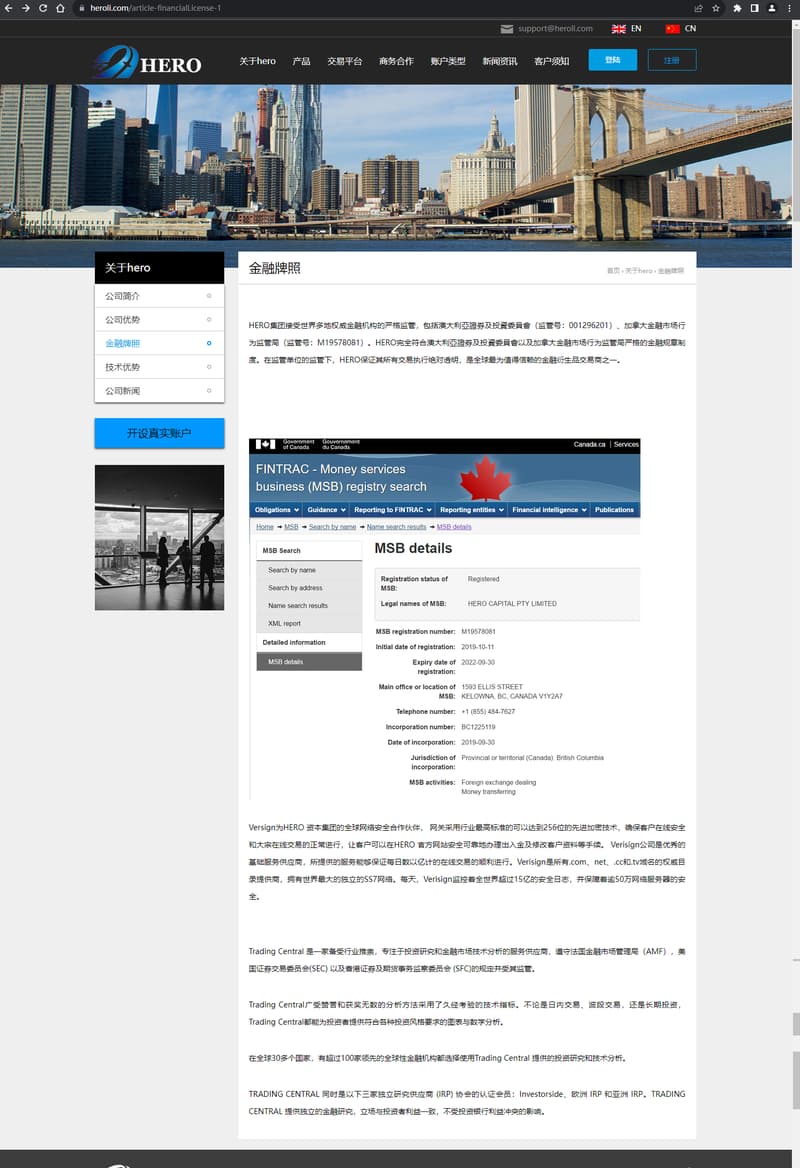The width and height of the screenshot is (800, 1168).
Task: Click the 开设真实账户 blue button
Action: 159,433
